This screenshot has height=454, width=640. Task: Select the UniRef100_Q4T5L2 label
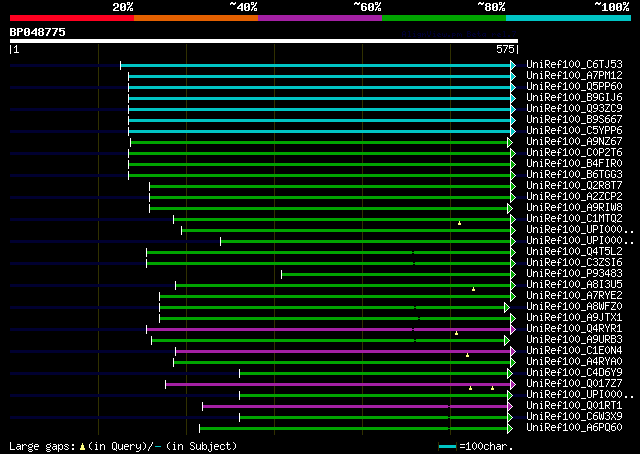pos(574,251)
